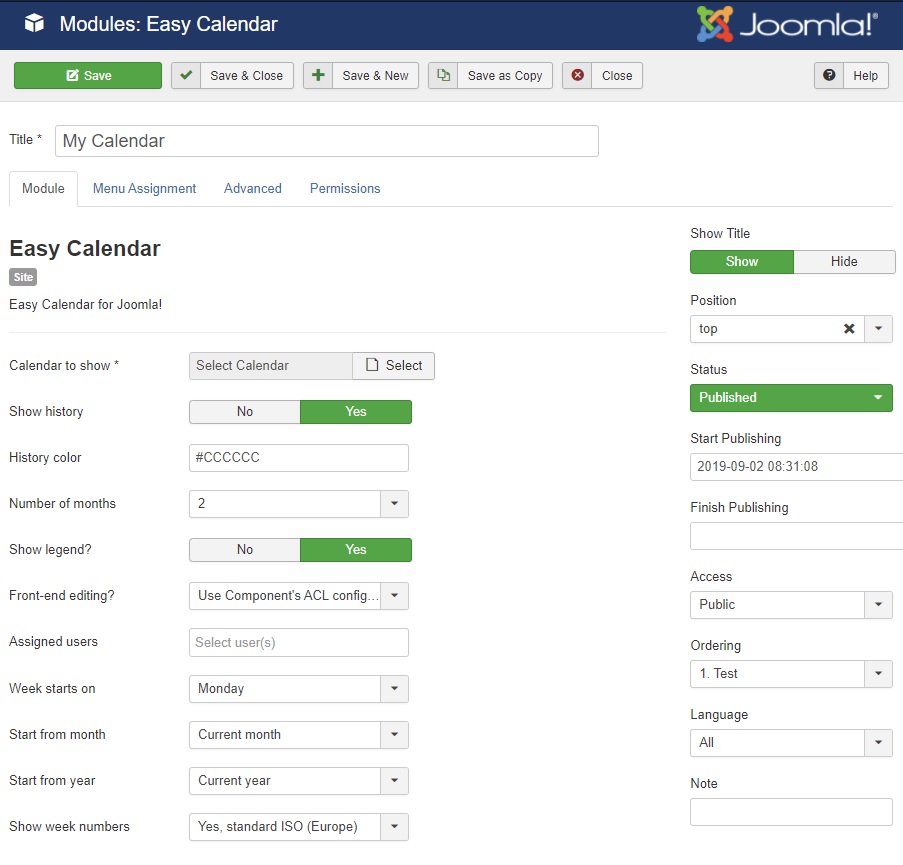Click the clear icon in the Position field
The image size is (903, 865).
coord(848,328)
